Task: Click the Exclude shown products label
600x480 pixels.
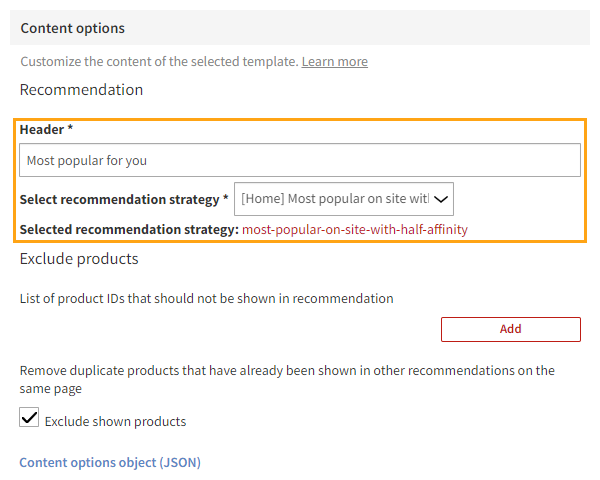Action: click(115, 421)
